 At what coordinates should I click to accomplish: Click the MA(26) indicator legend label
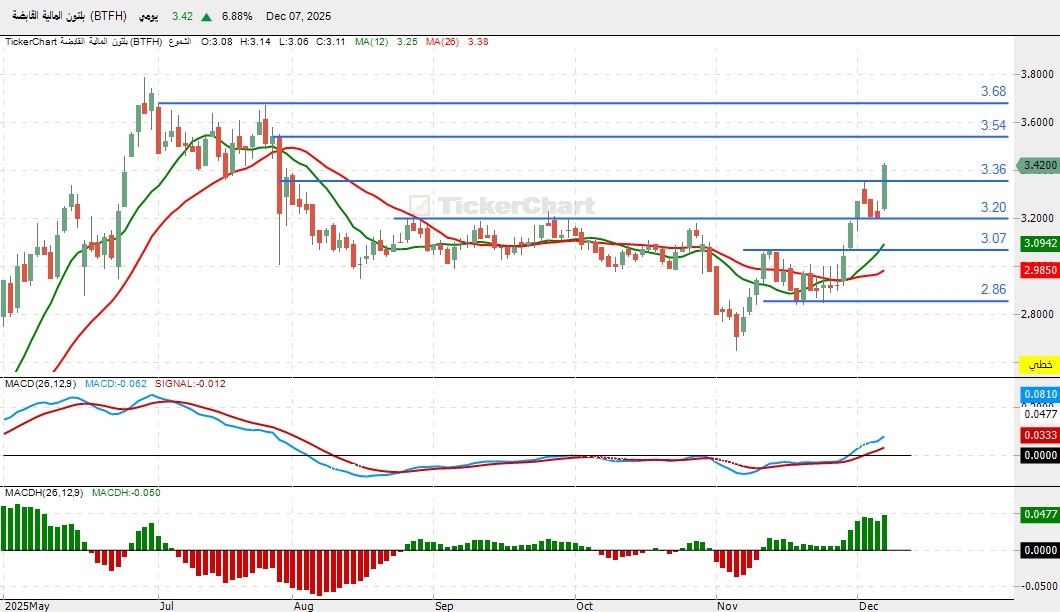(441, 41)
